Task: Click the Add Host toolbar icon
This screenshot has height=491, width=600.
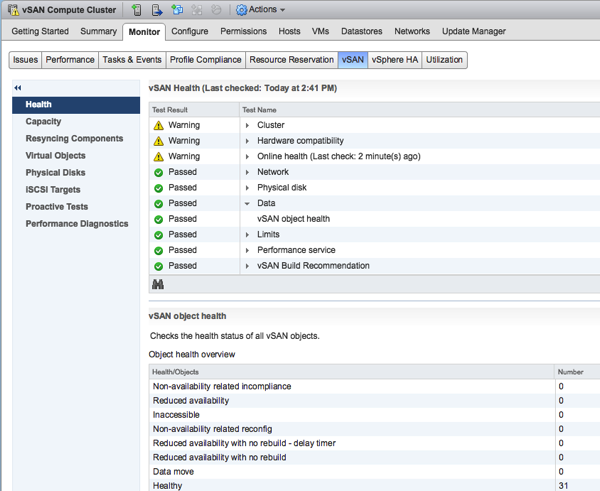Action: [x=137, y=10]
